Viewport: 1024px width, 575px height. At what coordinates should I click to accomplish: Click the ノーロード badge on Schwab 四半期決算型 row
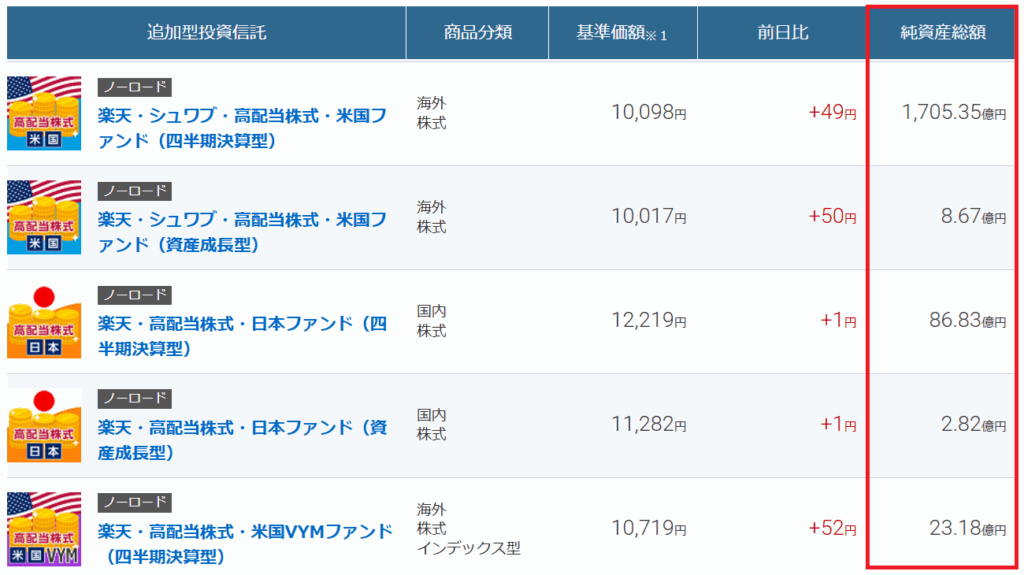(134, 87)
